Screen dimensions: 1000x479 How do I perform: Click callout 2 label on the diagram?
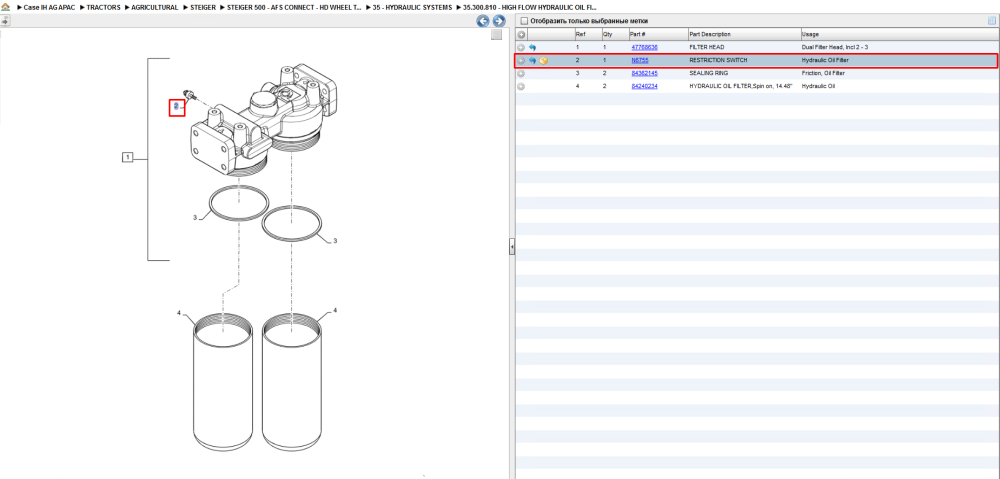(177, 108)
